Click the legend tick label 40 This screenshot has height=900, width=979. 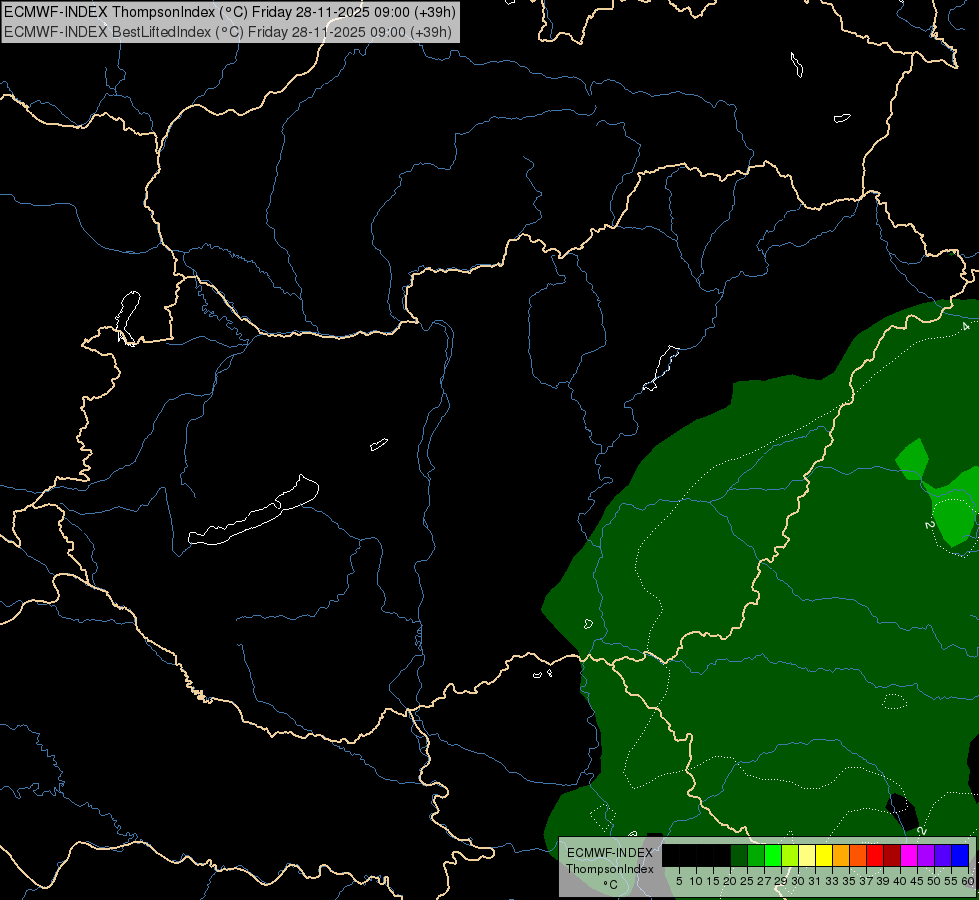(x=900, y=881)
